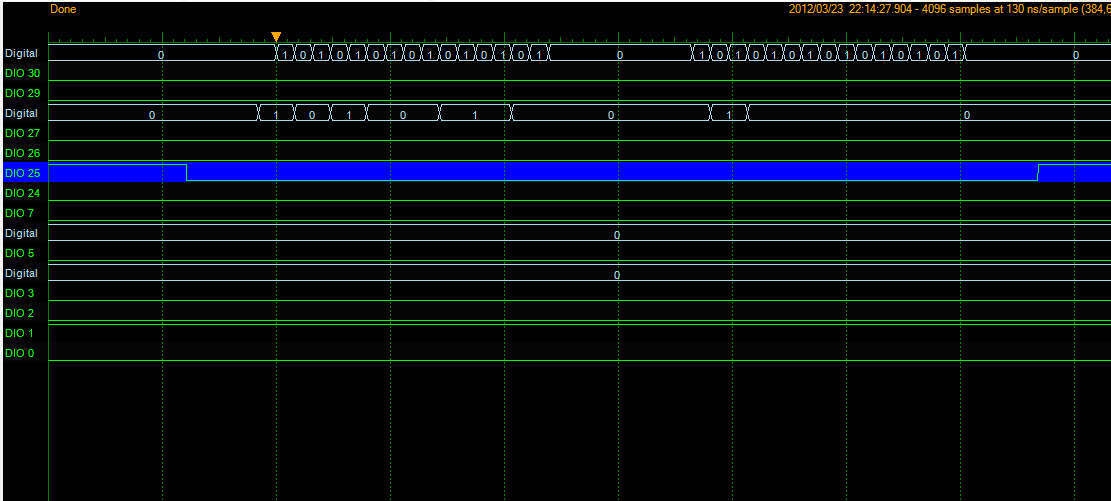1111x501 pixels.
Task: Select the DIO 29 channel label
Action: coord(22,93)
